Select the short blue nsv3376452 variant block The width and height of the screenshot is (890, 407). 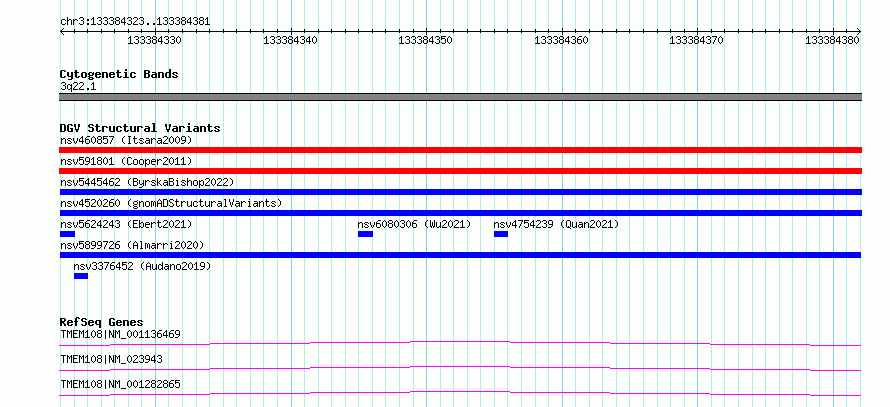(x=81, y=276)
